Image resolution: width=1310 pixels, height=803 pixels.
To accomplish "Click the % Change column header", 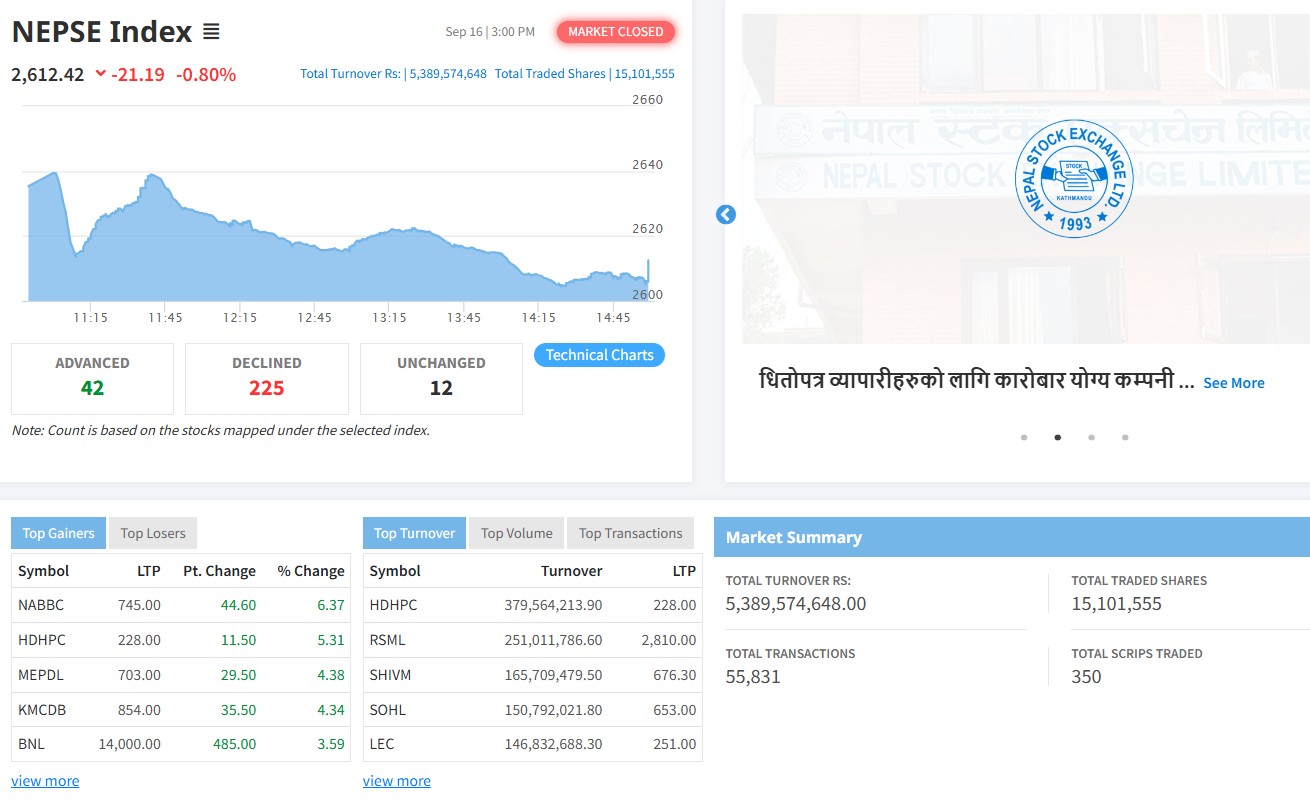I will [311, 571].
